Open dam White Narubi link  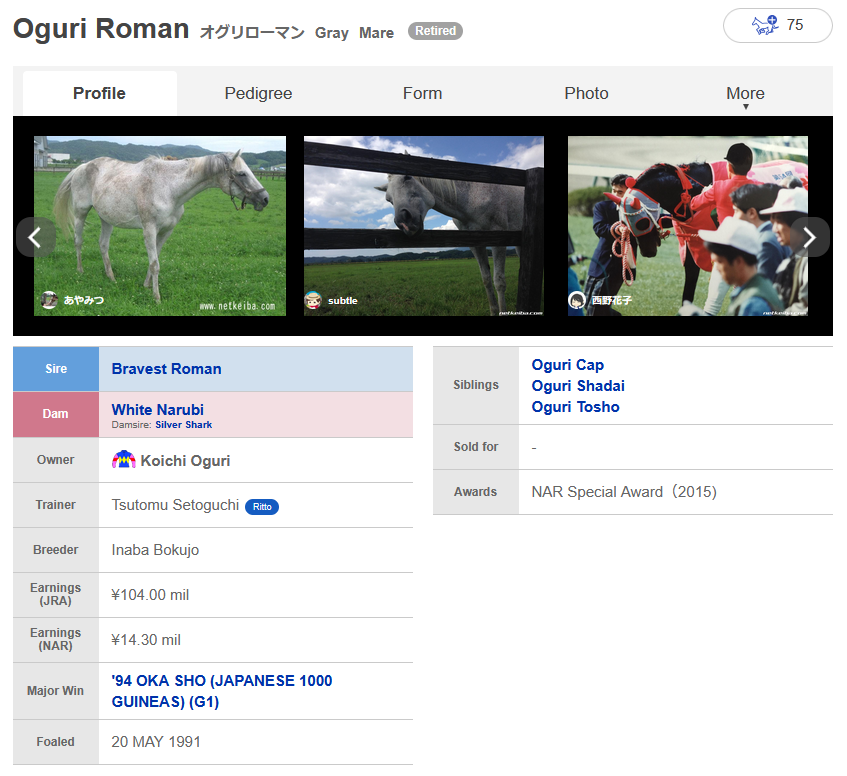click(157, 409)
